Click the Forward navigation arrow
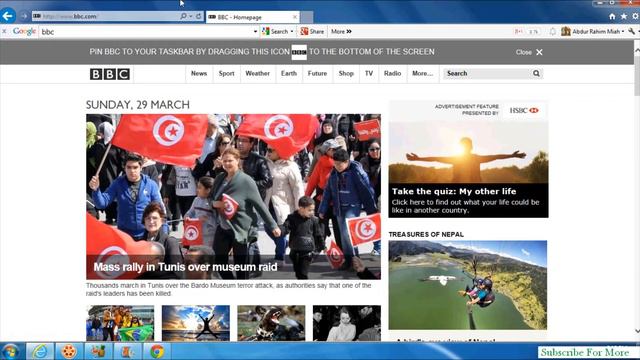Screen dimensions: 640x360 point(23,16)
